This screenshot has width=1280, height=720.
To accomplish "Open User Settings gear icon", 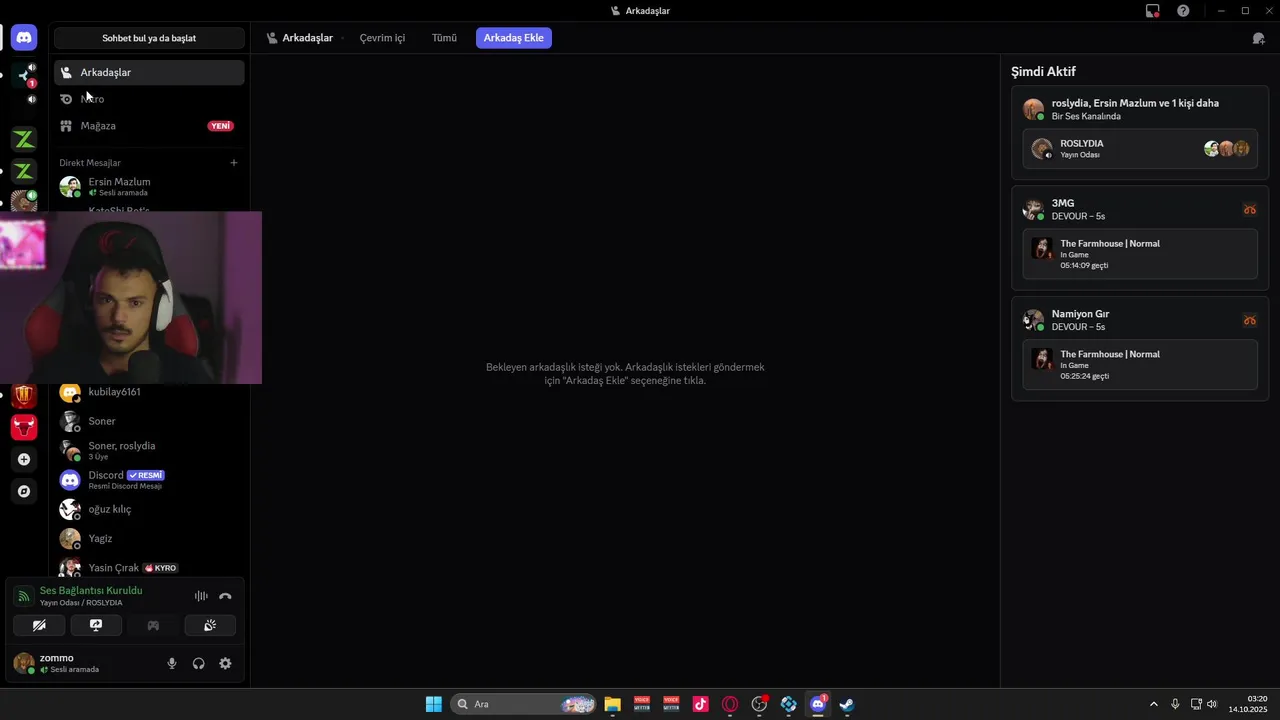I will pos(225,663).
